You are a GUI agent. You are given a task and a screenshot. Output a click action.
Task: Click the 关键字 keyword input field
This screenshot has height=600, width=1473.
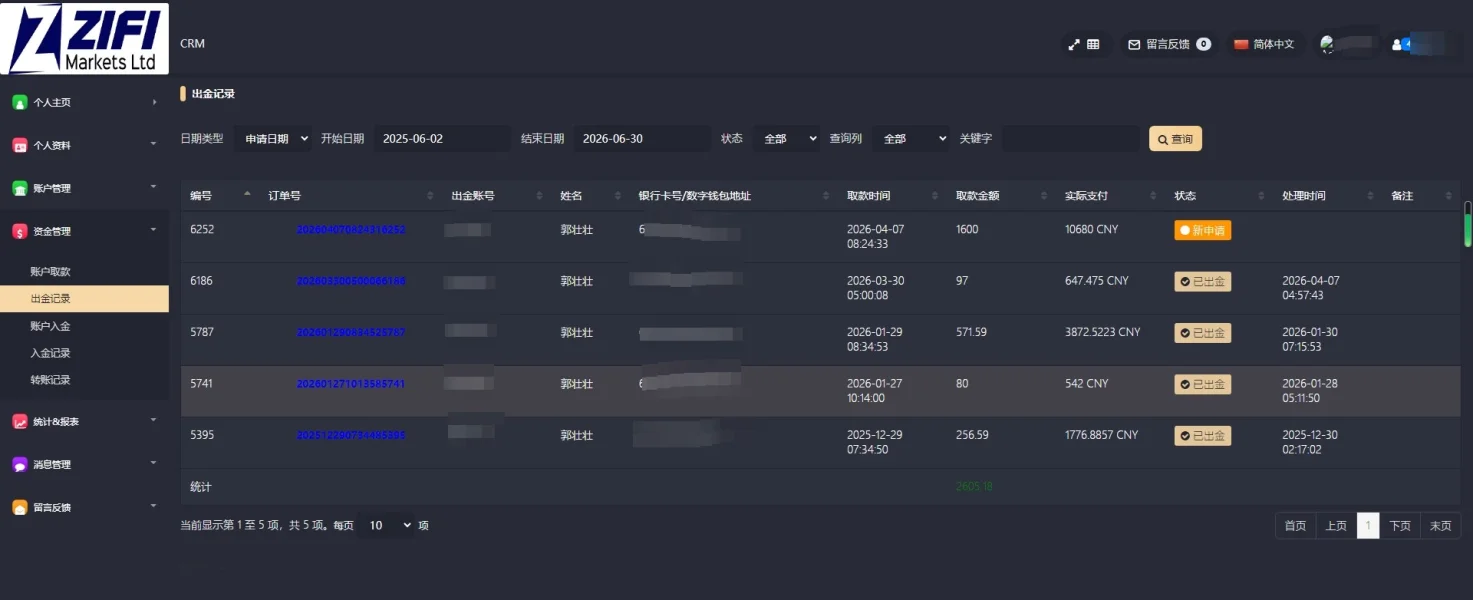click(x=1070, y=139)
